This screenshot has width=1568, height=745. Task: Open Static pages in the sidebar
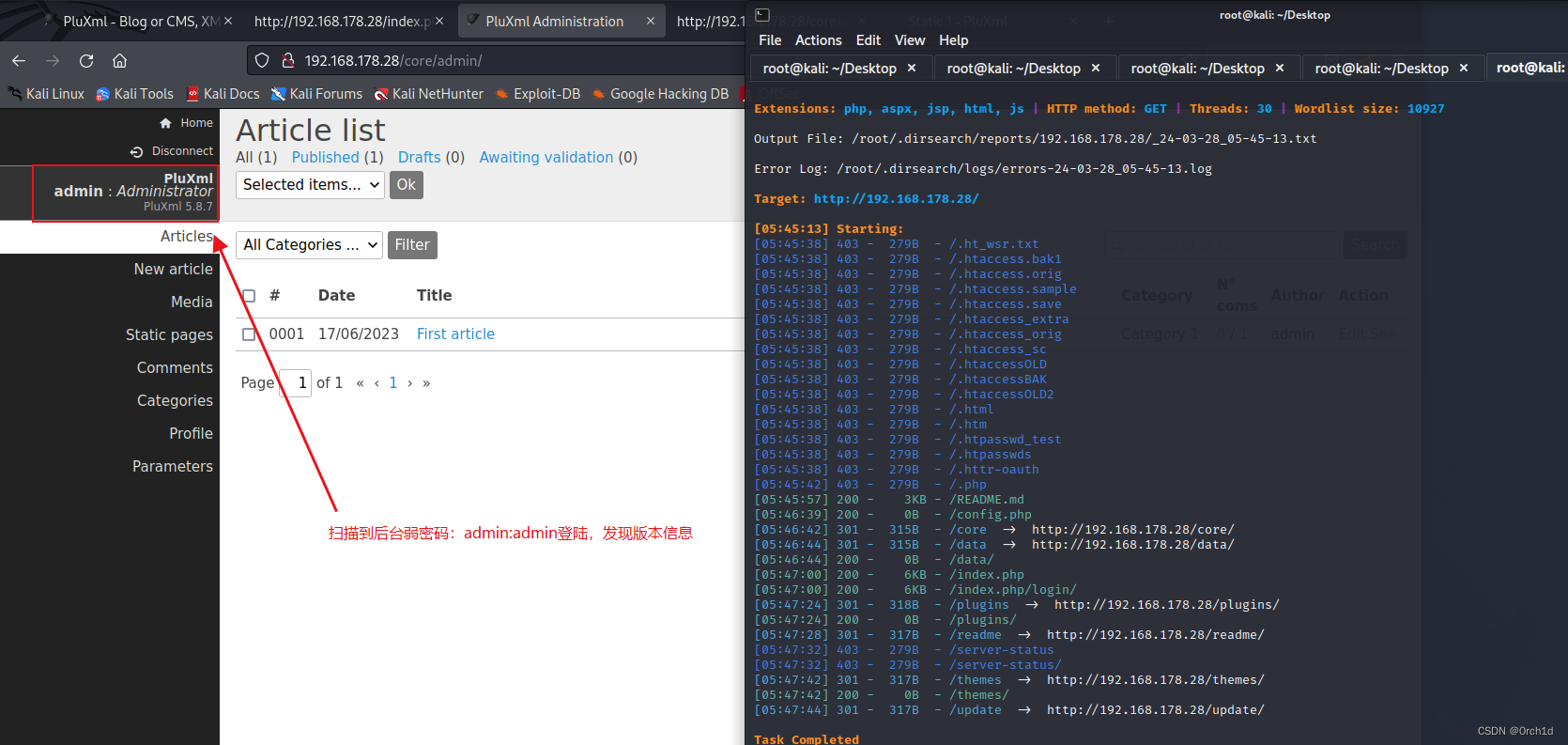169,335
